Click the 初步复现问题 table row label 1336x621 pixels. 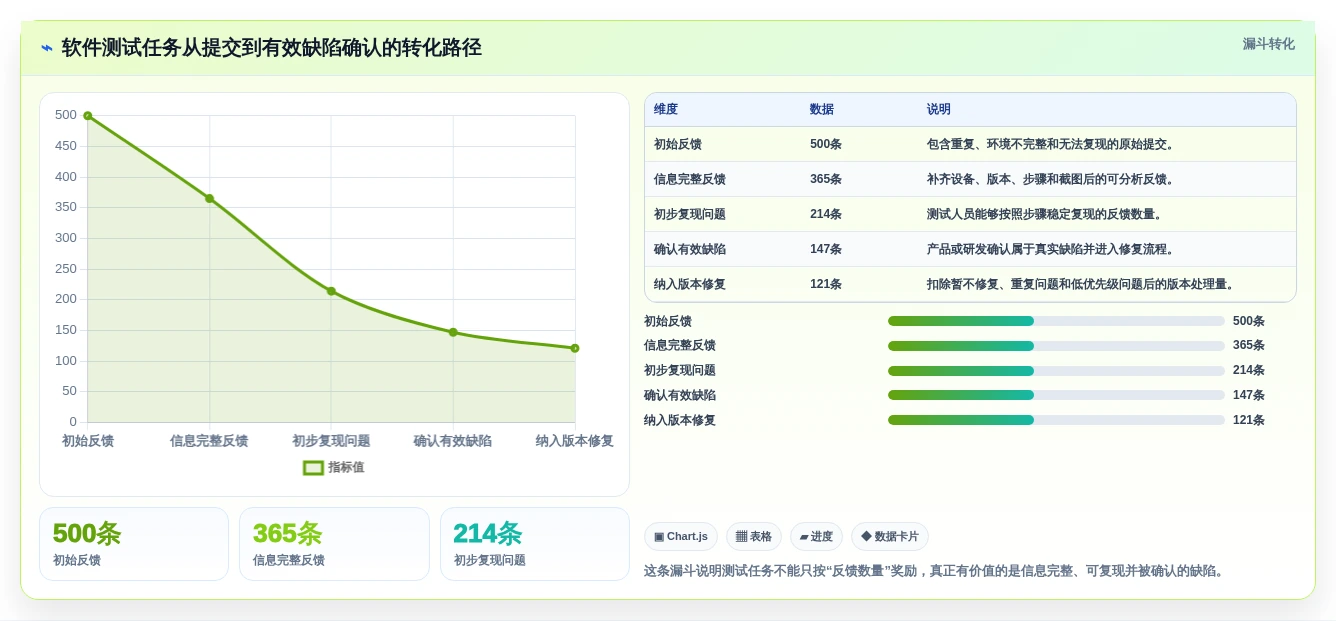click(690, 214)
